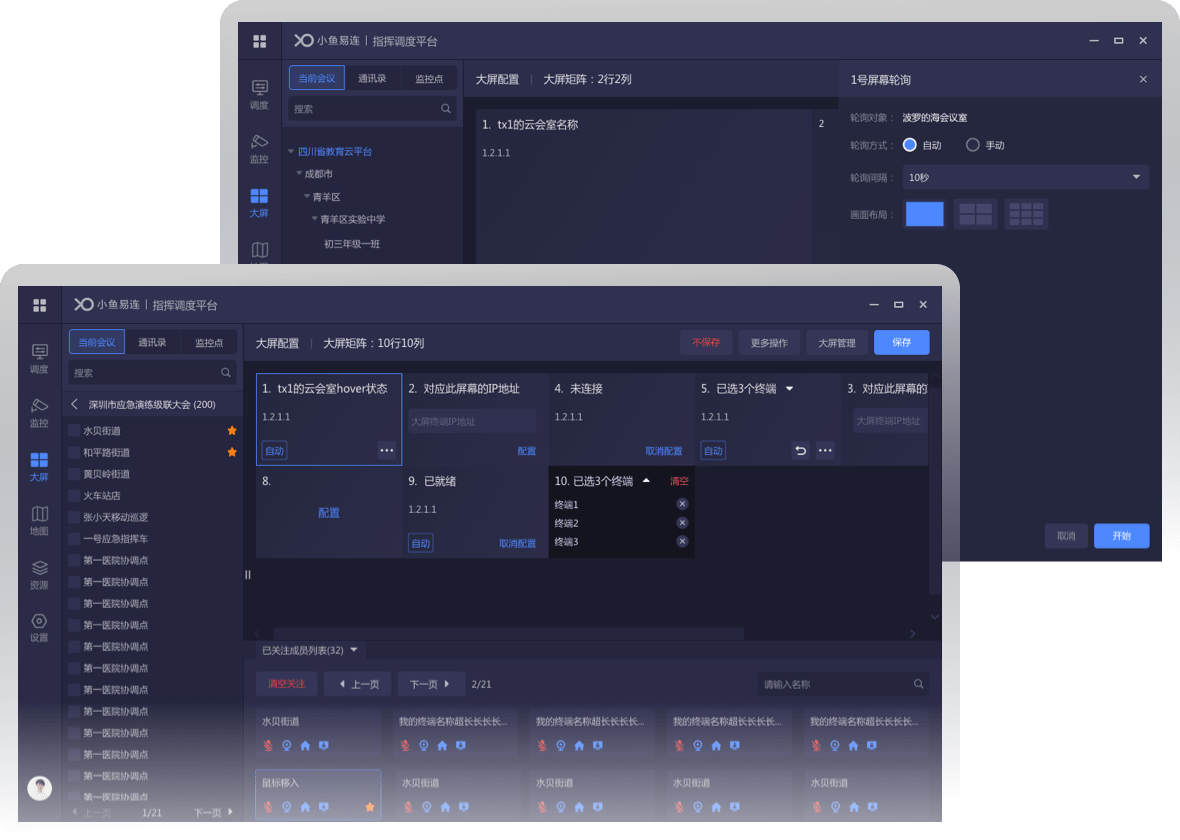Switch to 监控点 tab in back window

point(429,78)
